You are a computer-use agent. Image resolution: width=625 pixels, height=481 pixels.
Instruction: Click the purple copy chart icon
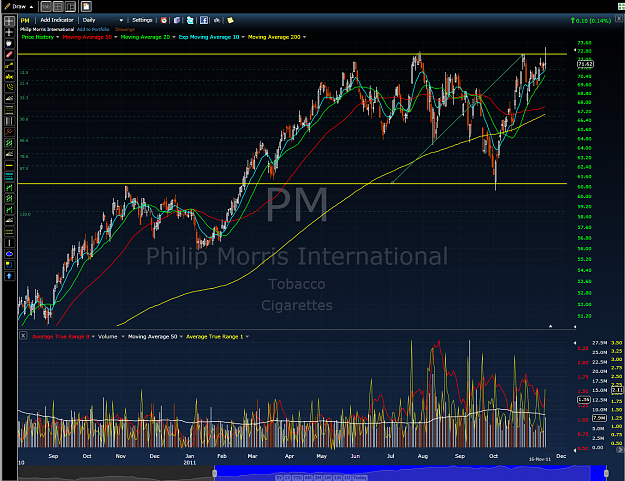click(177, 20)
